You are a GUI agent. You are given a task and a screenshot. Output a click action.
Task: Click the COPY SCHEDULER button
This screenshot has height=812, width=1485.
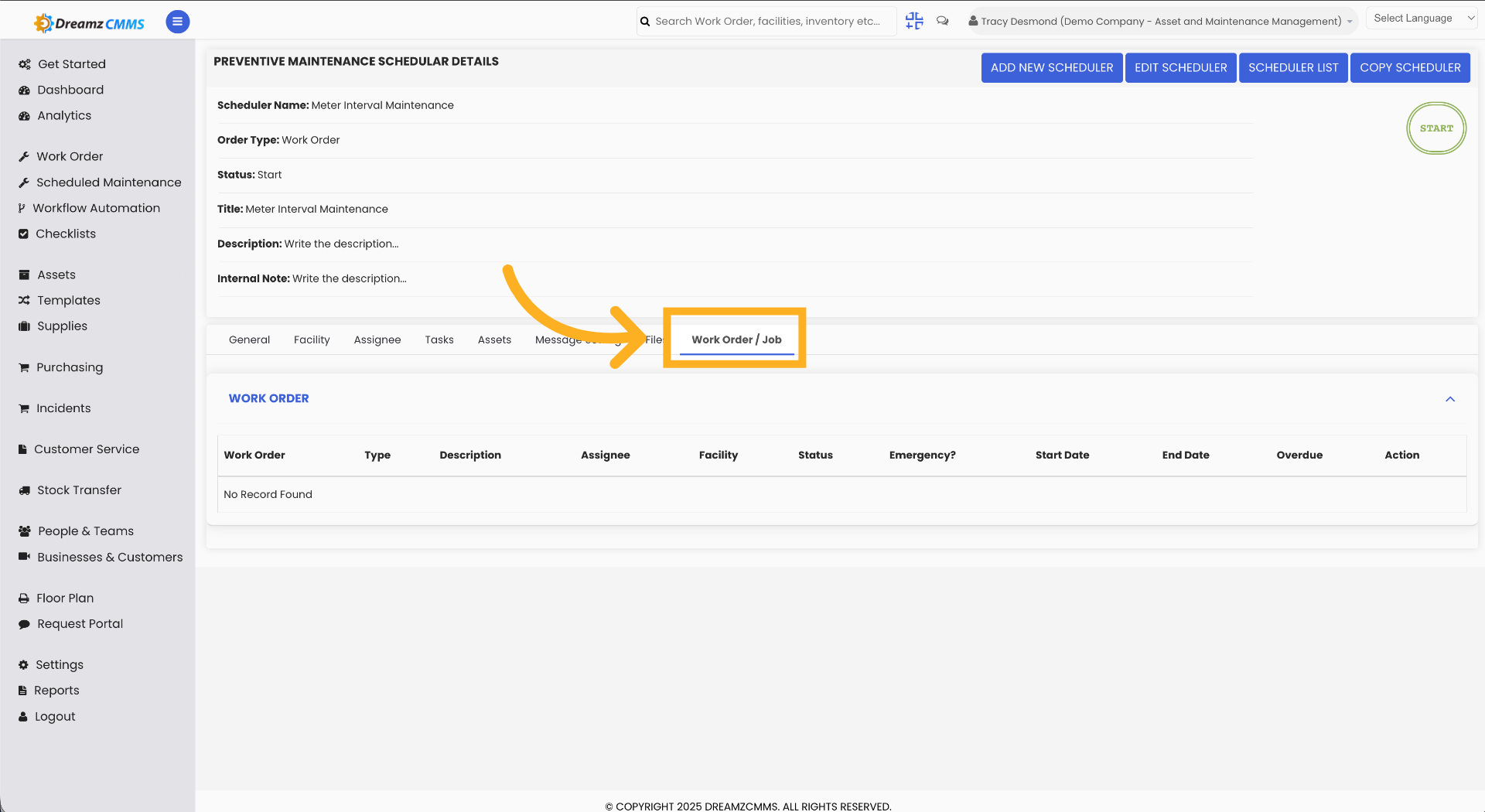tap(1410, 68)
